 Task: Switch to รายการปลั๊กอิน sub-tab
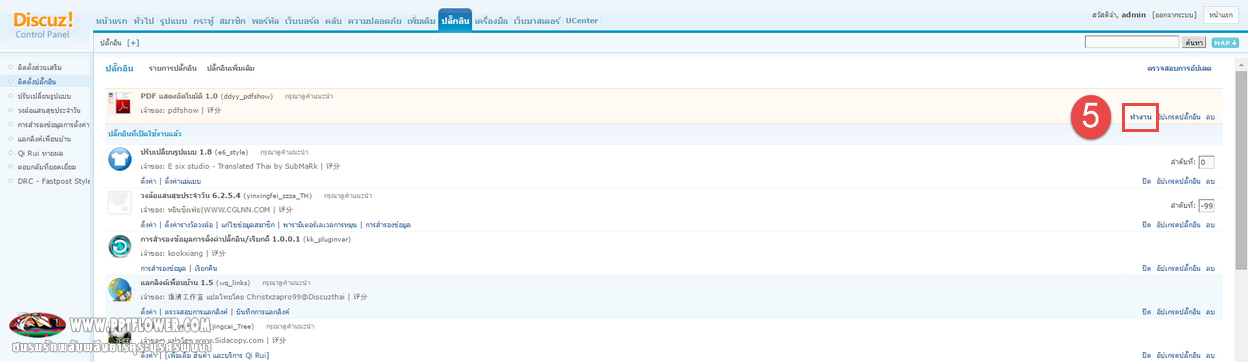pos(172,68)
